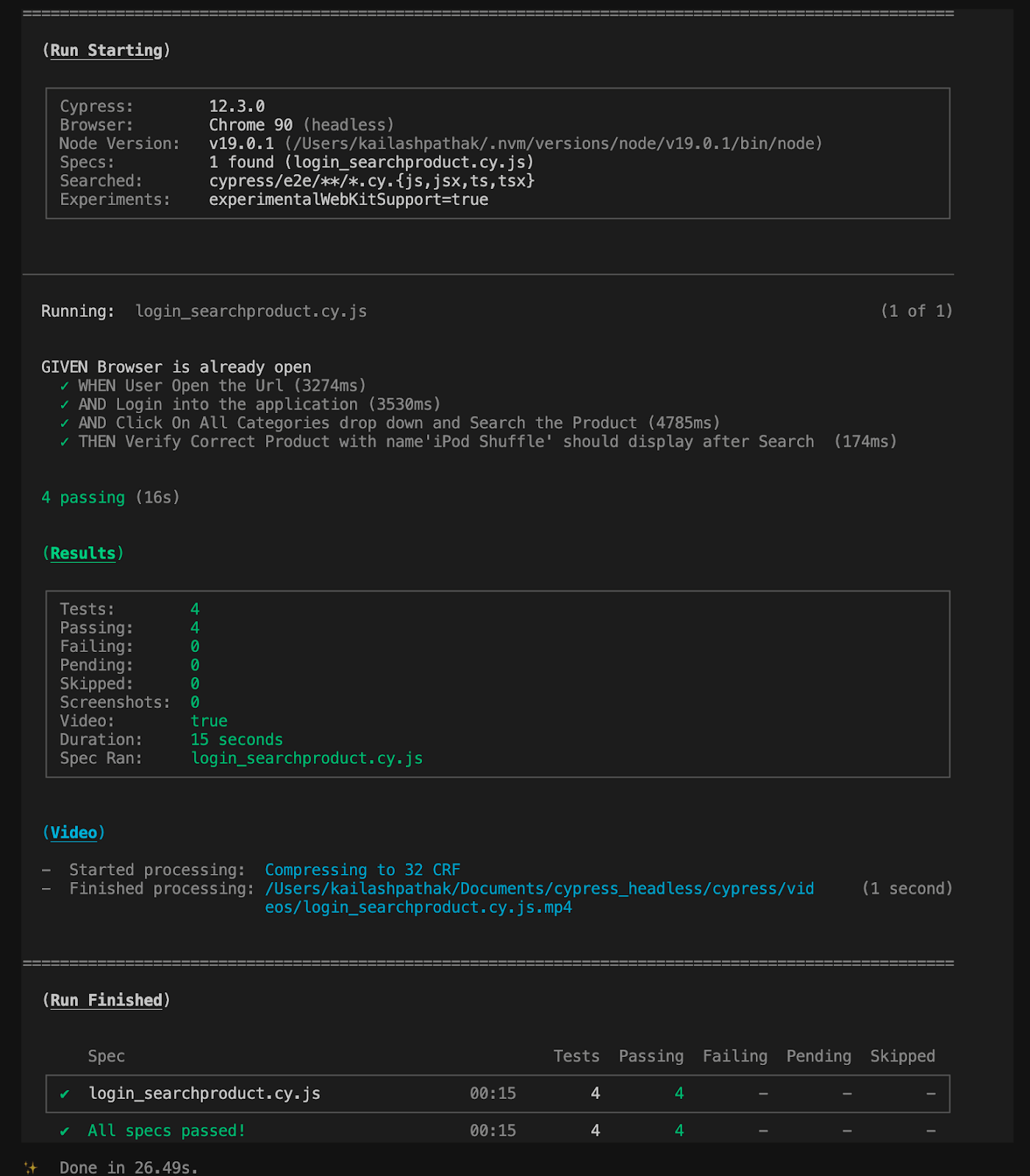Click the searched pattern 'cypress/e2e/**/*.cy.{js,jsx,ts,tsx}'
This screenshot has height=1176, width=1030.
372,181
